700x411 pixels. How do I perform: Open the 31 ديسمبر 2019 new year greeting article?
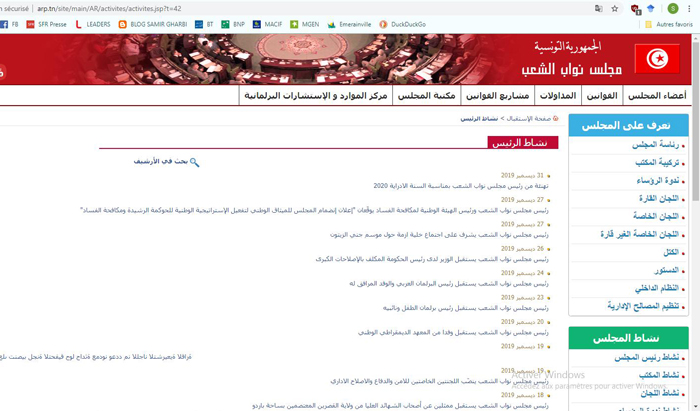(461, 186)
